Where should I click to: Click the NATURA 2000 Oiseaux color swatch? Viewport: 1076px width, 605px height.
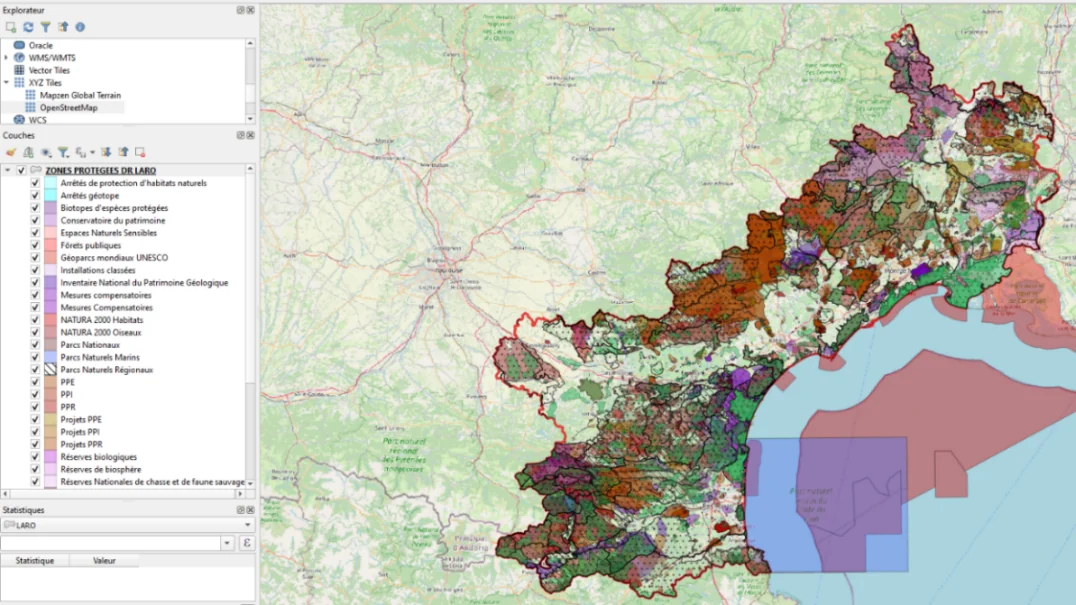coord(50,333)
